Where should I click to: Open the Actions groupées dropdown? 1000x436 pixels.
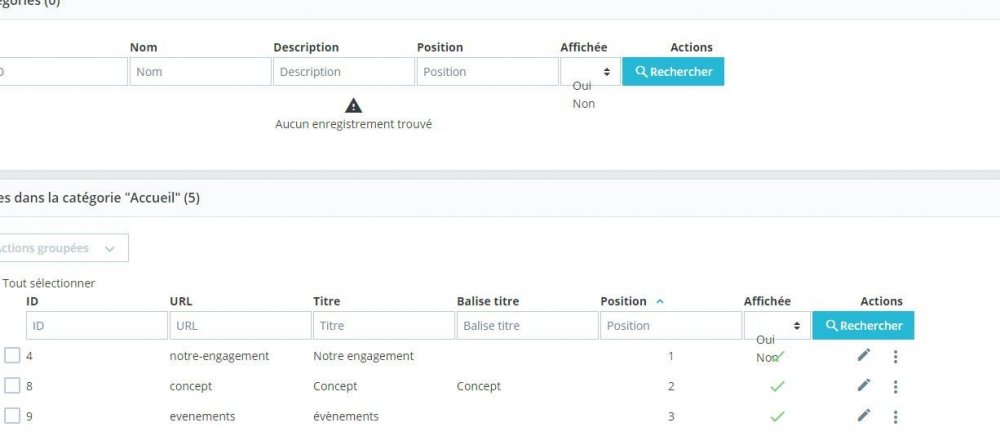point(60,248)
